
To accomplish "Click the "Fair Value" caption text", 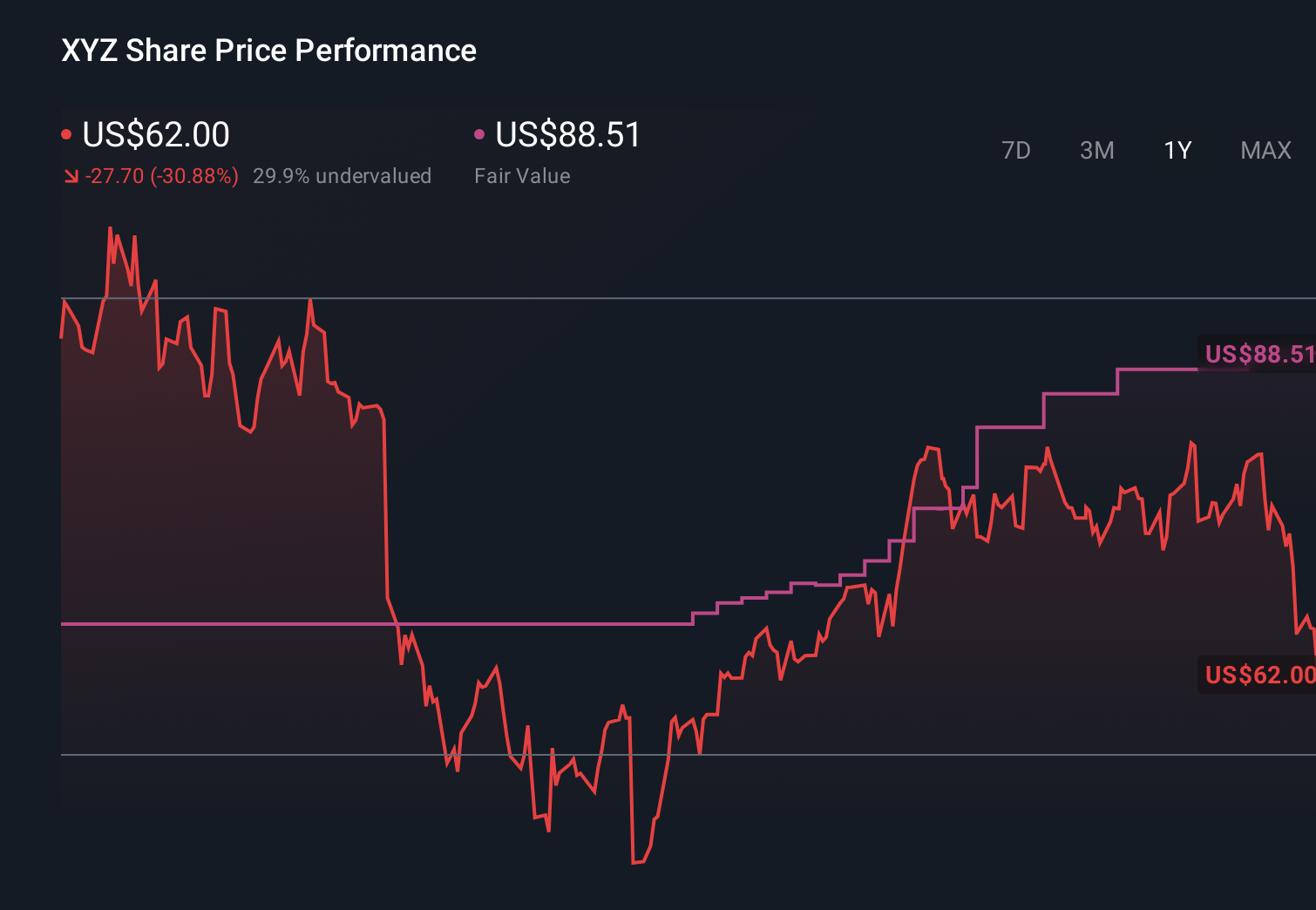I will pos(522,176).
